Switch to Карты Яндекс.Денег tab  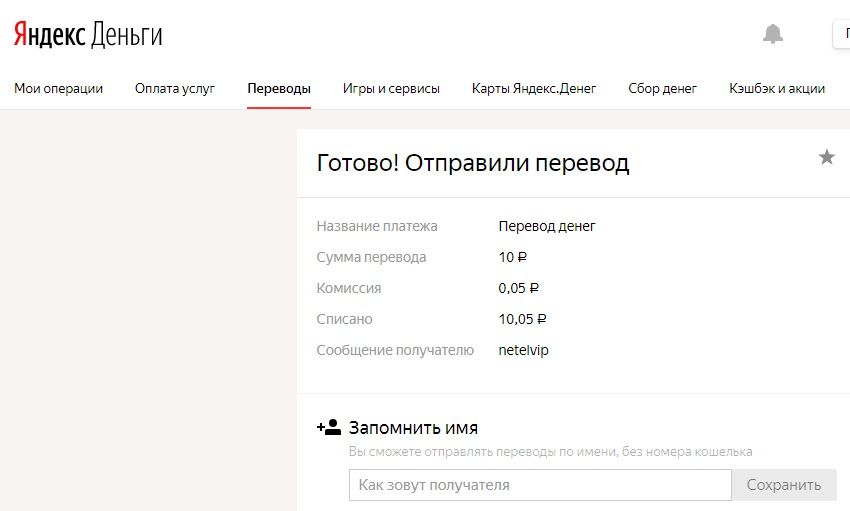tap(533, 88)
